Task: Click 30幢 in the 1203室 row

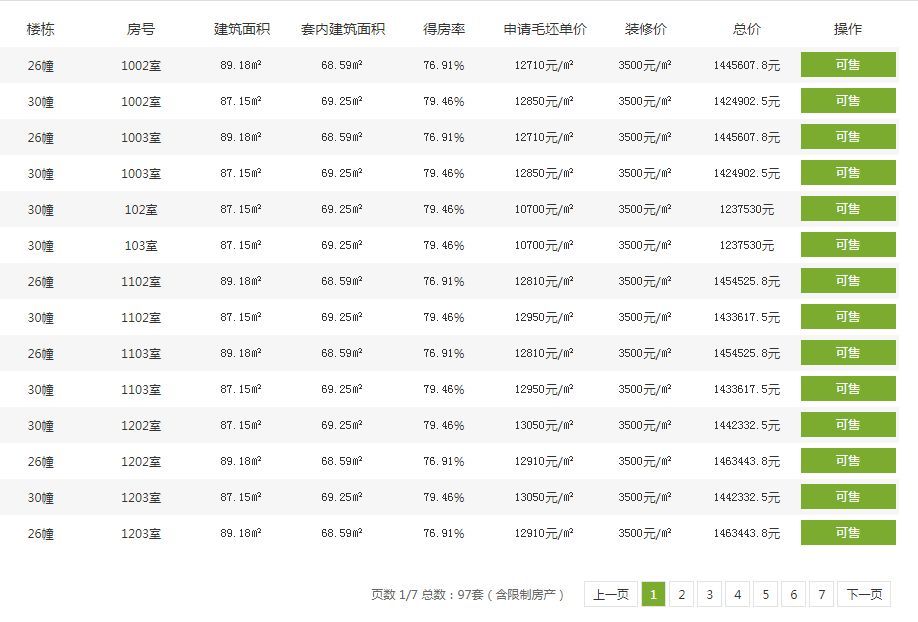Action: (40, 498)
